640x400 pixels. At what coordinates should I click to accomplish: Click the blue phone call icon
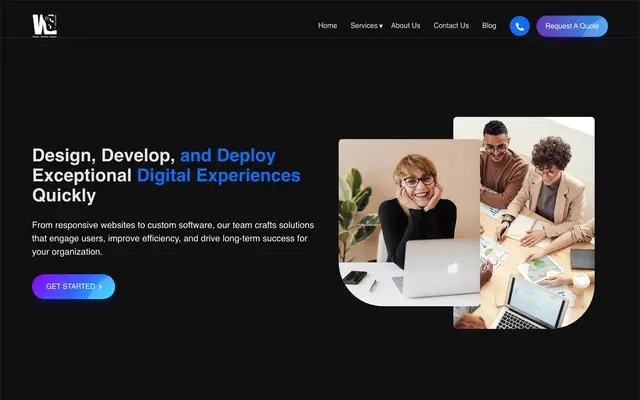[520, 26]
